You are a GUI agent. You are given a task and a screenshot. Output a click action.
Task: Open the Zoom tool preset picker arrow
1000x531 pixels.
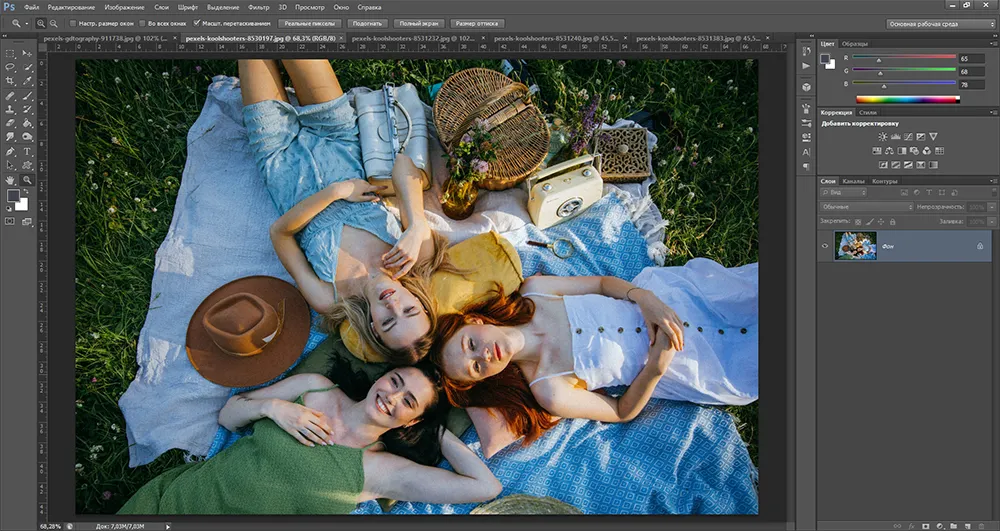tap(27, 23)
